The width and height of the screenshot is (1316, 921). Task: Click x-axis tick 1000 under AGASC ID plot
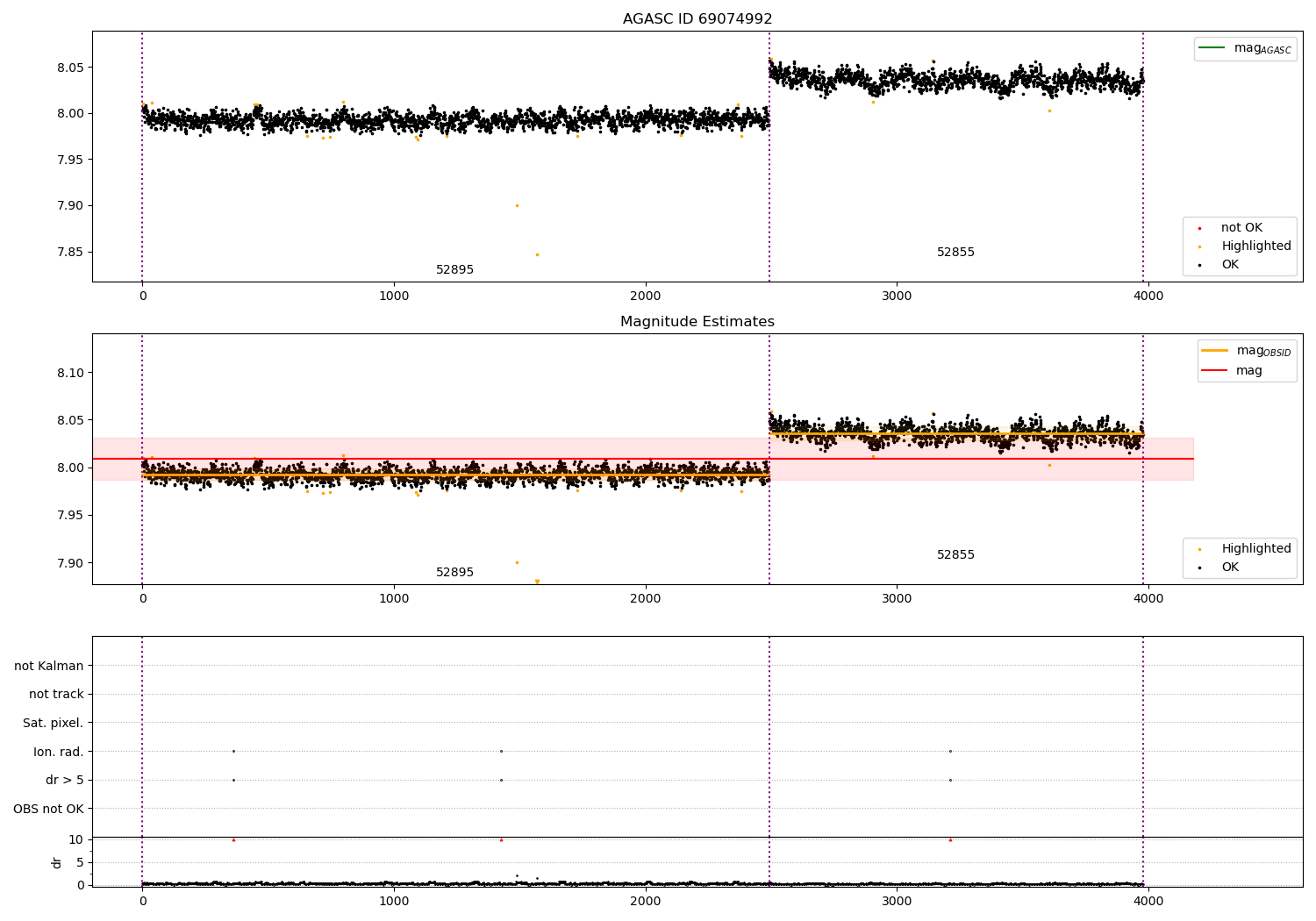point(394,296)
